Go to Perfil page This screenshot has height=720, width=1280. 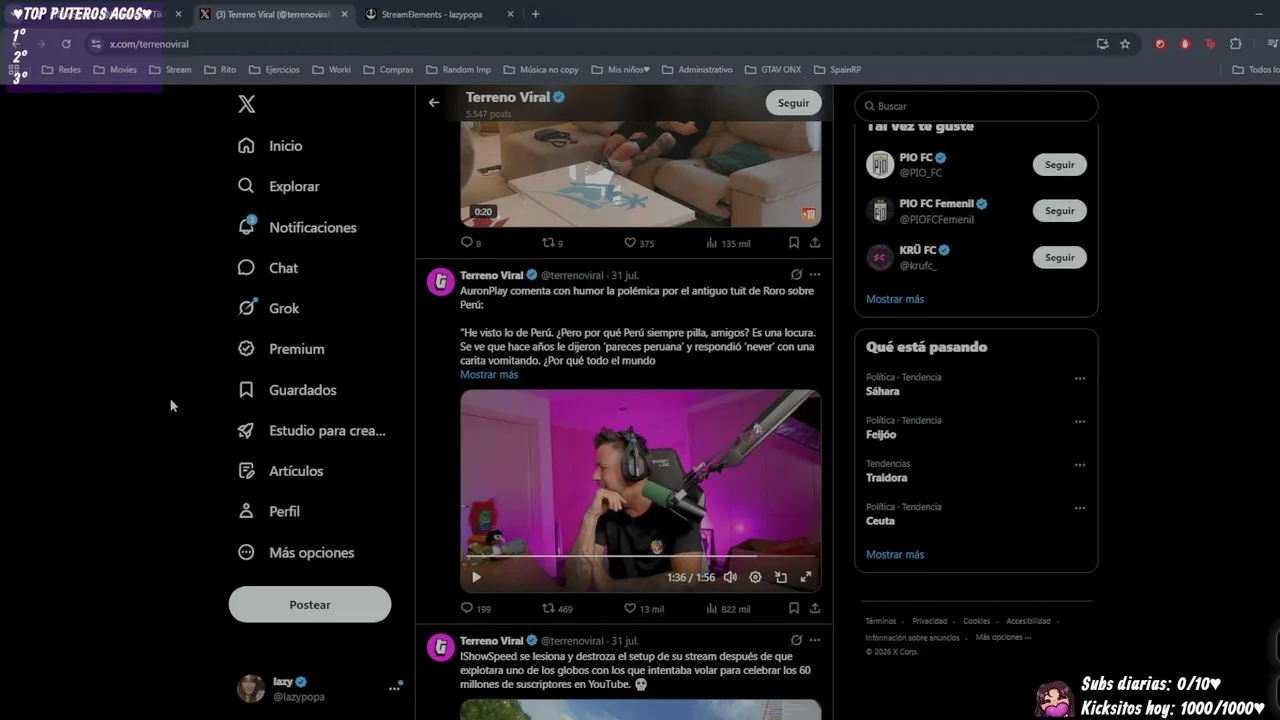coord(269,511)
